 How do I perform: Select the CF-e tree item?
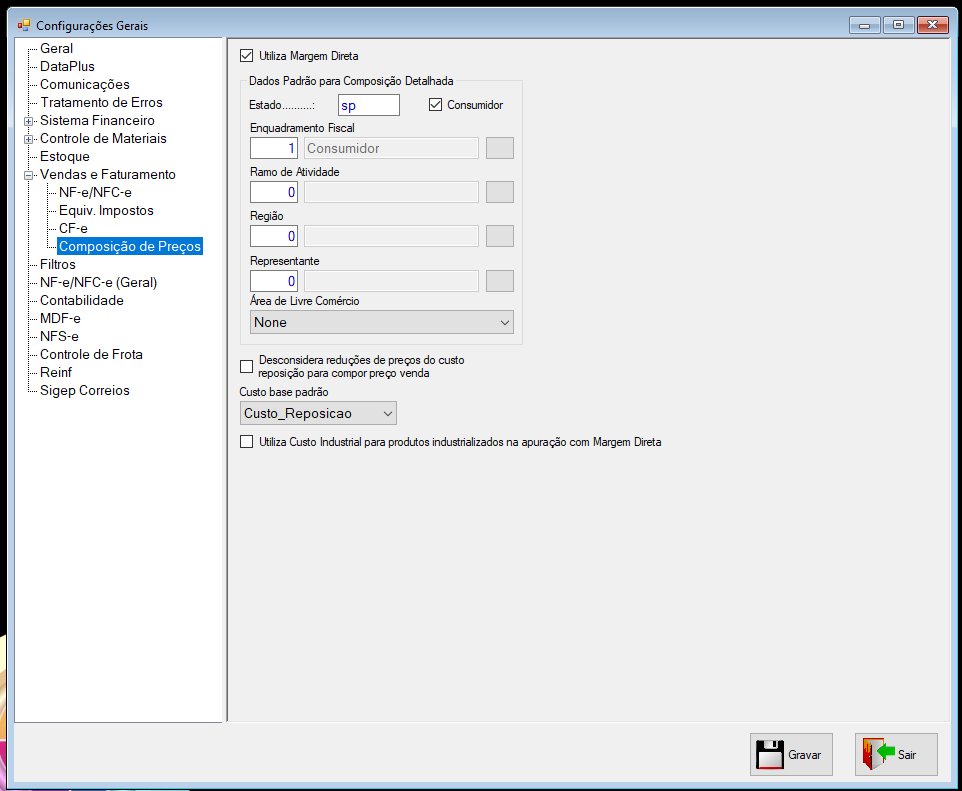click(73, 228)
